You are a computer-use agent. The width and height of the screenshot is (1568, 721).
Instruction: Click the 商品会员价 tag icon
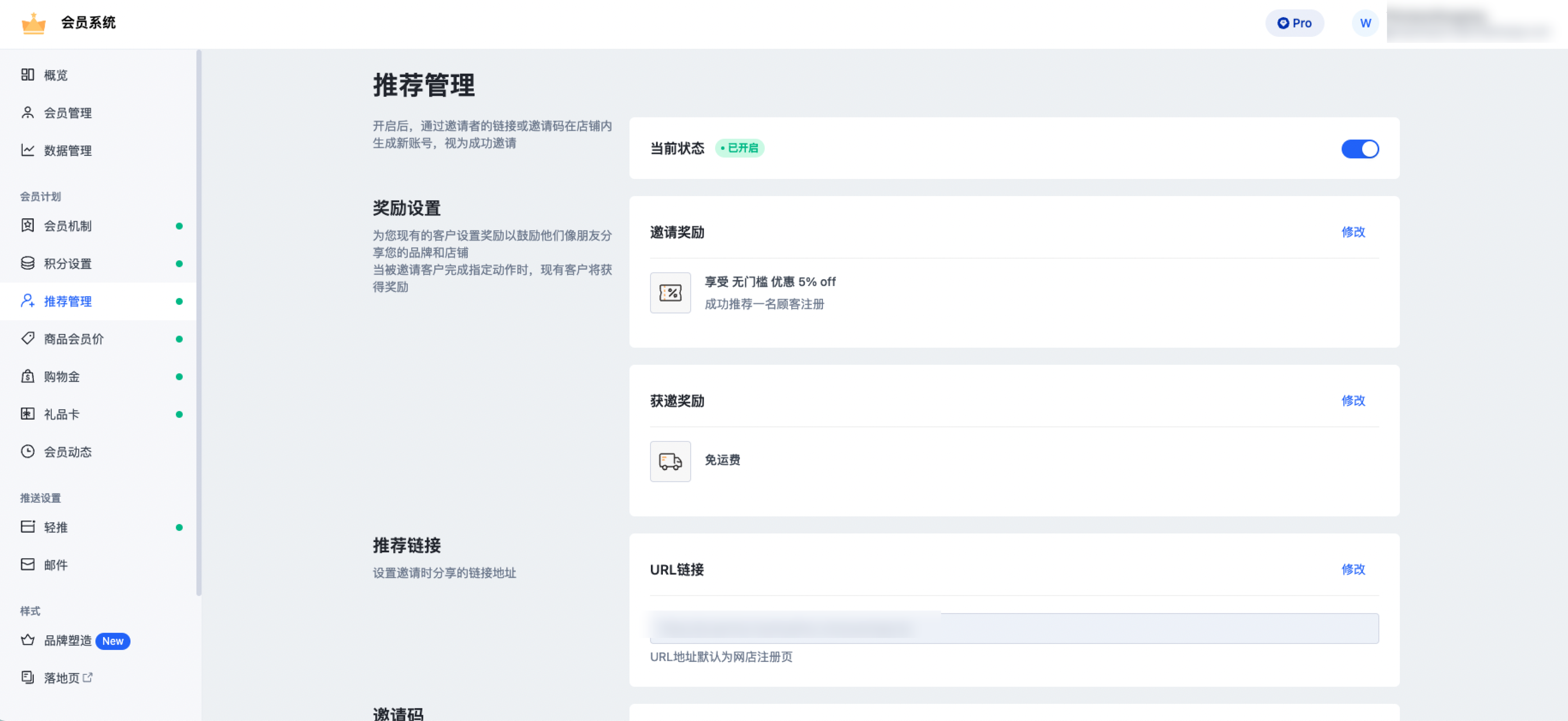[27, 338]
